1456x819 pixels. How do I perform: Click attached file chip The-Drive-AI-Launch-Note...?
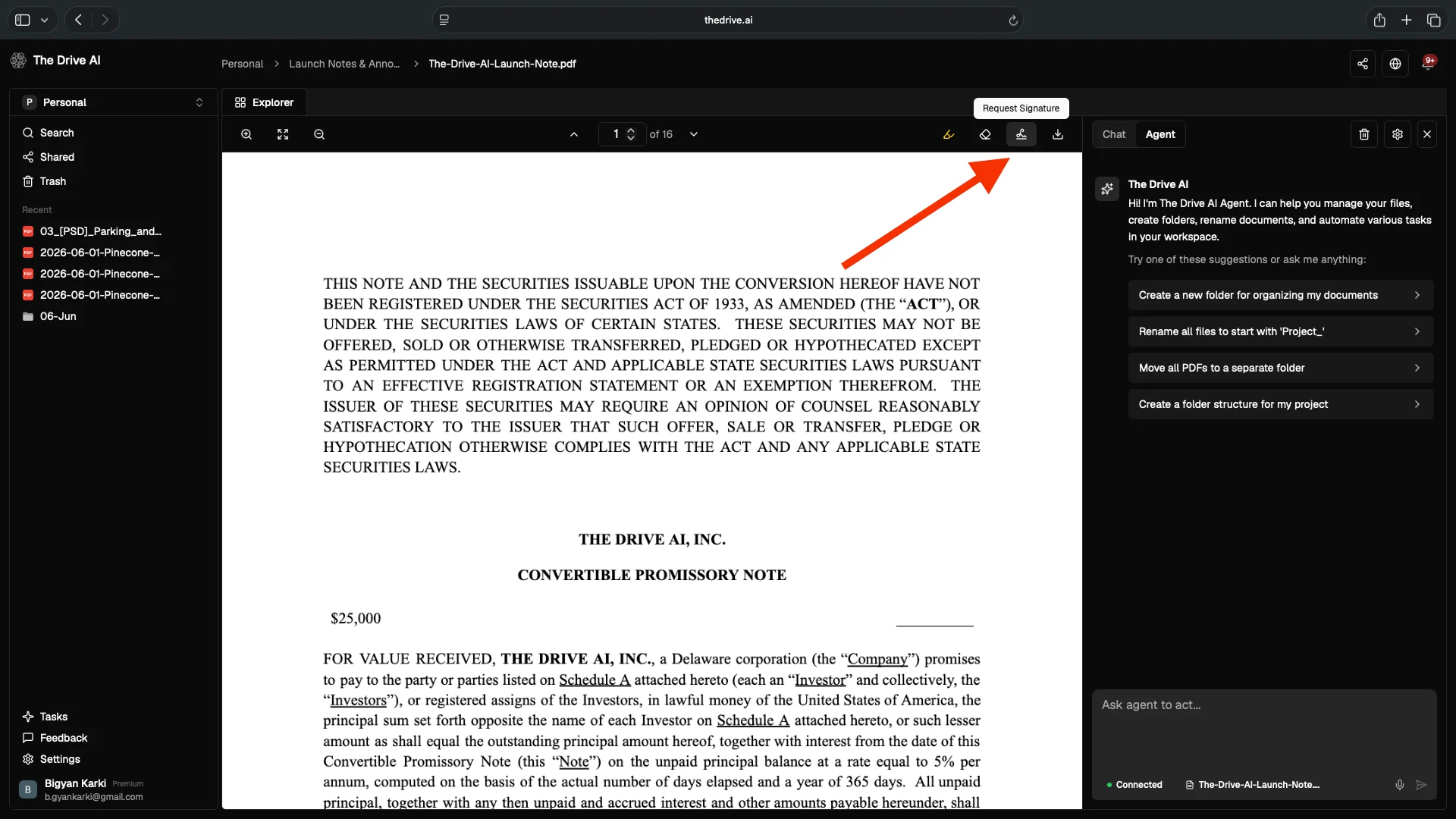click(x=1253, y=785)
